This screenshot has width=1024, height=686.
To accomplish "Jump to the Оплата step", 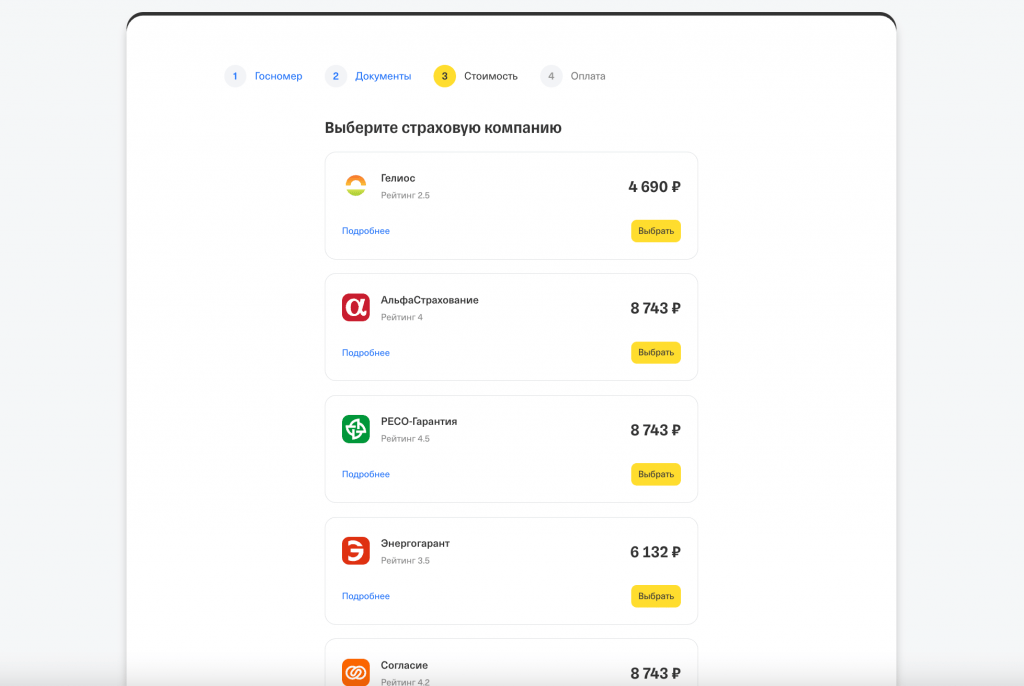I will [588, 76].
